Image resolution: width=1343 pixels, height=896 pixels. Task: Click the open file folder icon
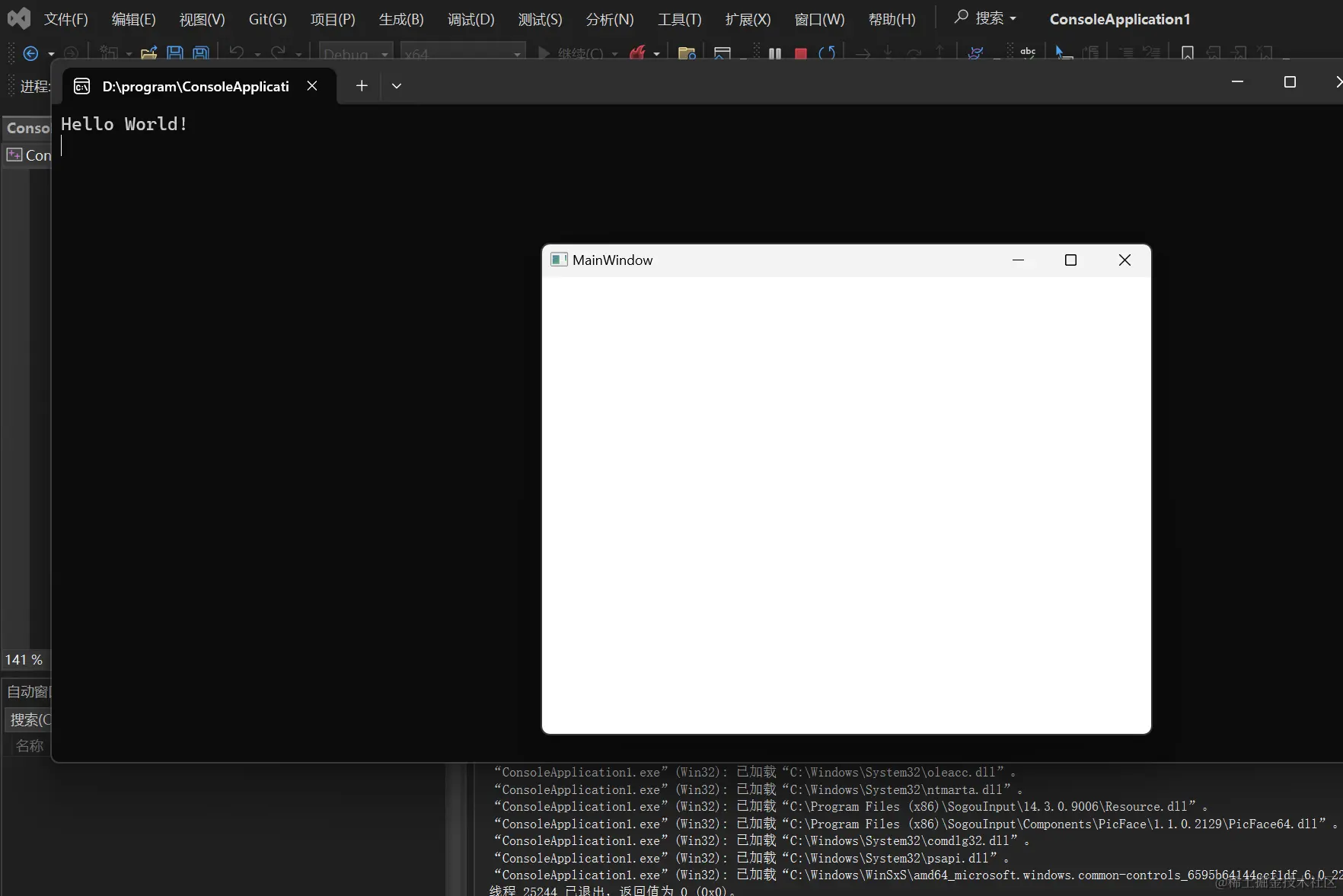point(149,53)
